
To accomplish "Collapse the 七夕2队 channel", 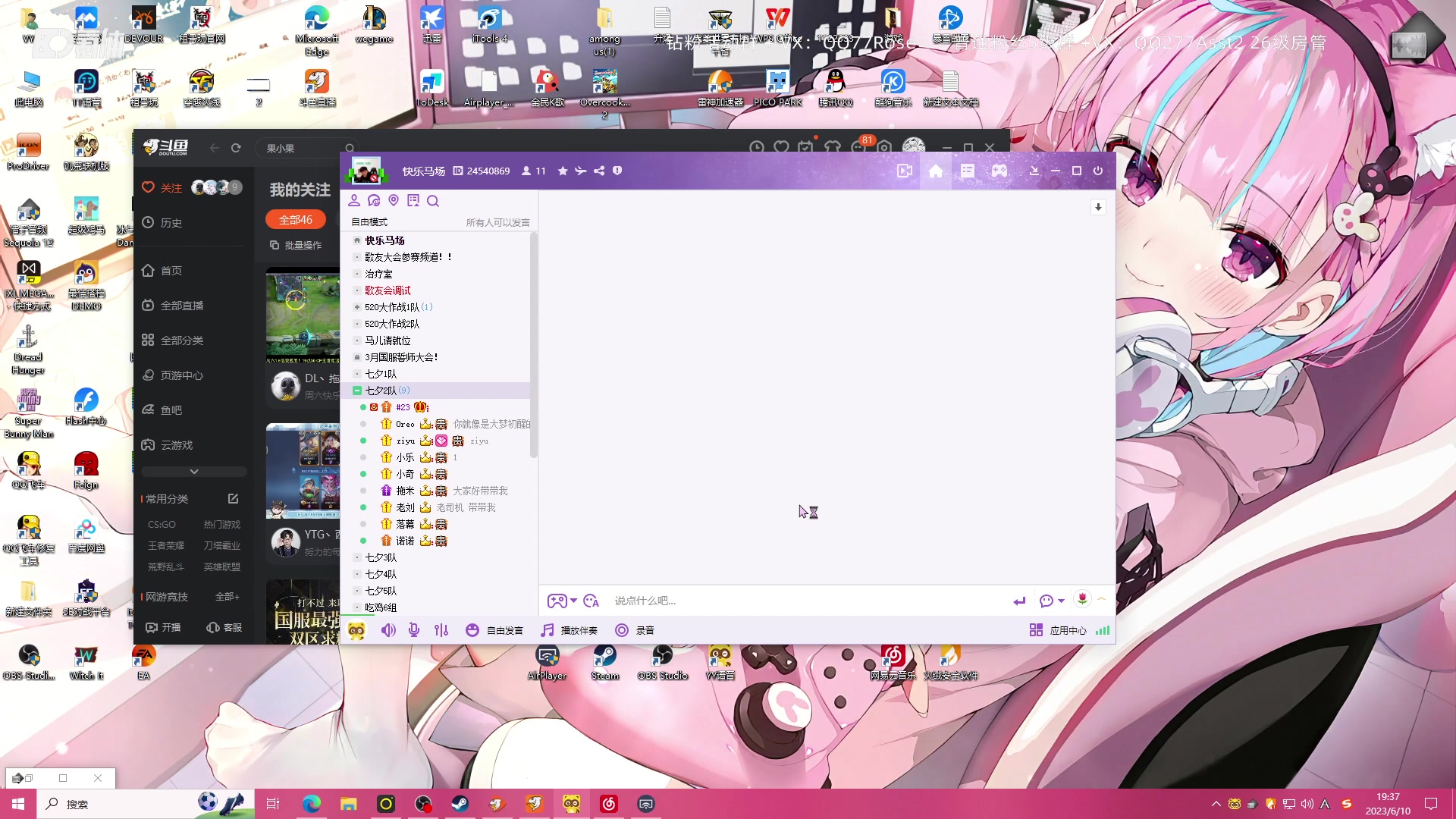I will point(357,391).
